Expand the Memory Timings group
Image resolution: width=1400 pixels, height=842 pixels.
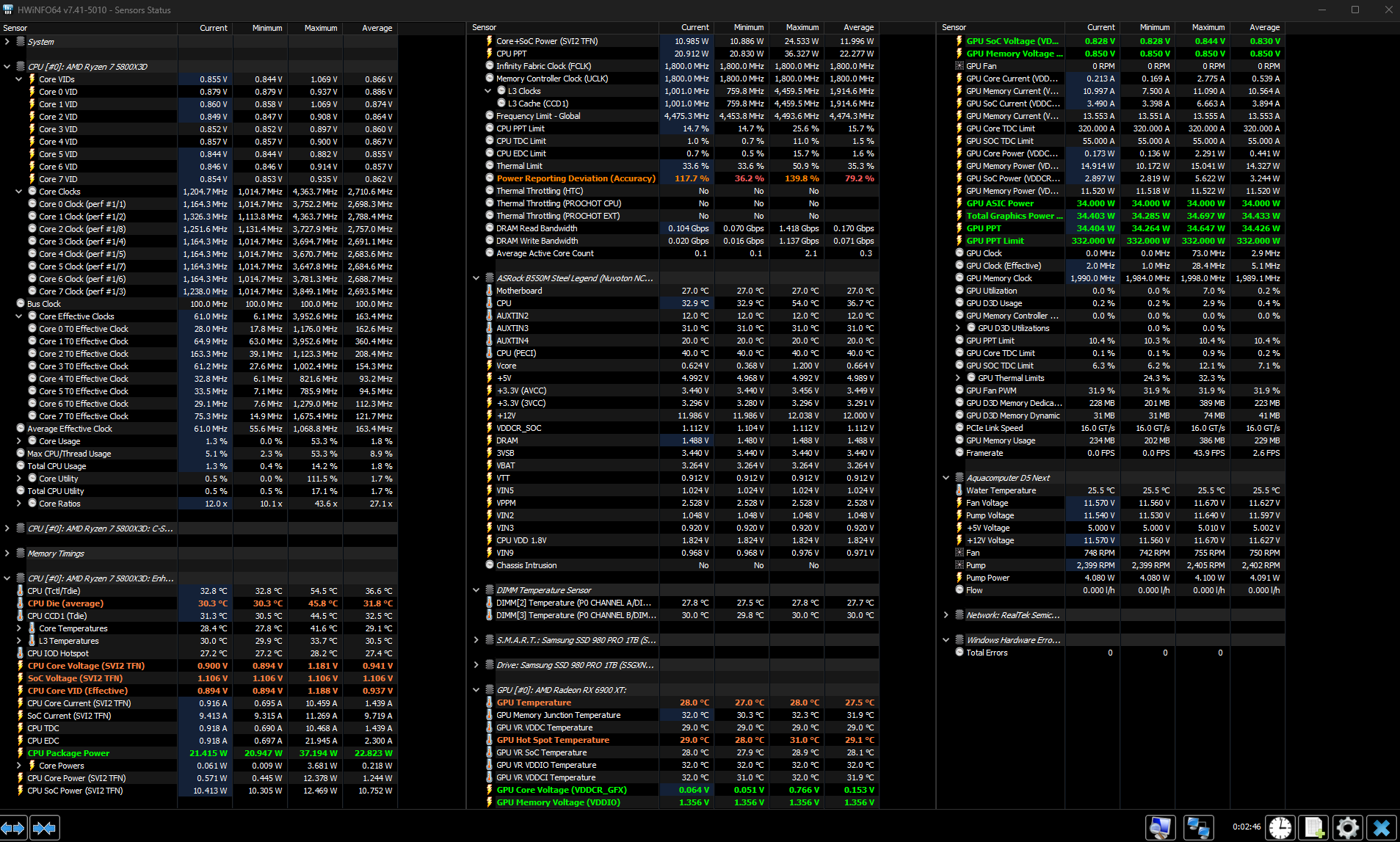point(7,554)
